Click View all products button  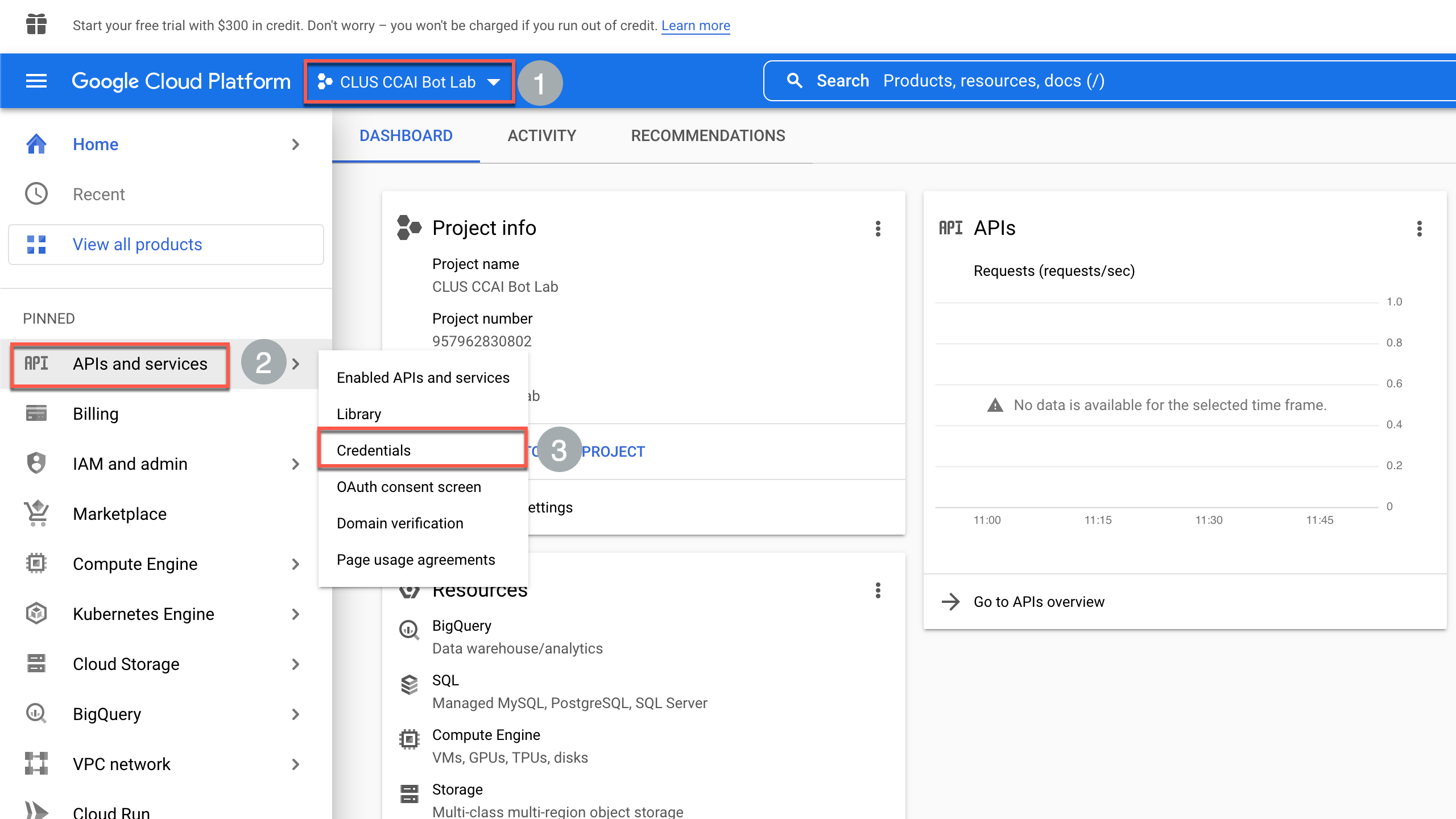click(166, 245)
